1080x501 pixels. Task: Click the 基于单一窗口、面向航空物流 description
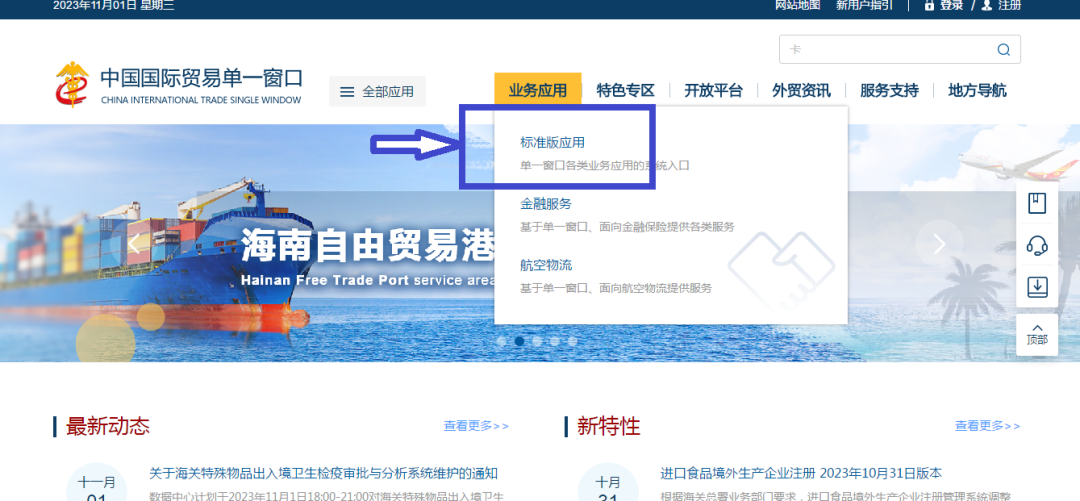pos(616,288)
